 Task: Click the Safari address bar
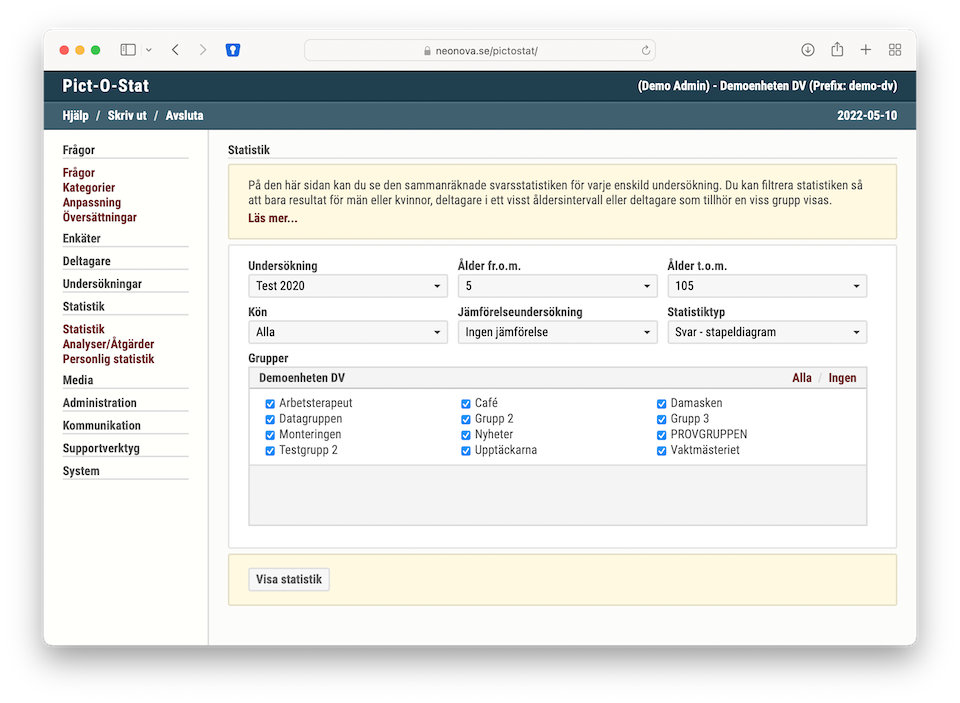click(x=480, y=50)
